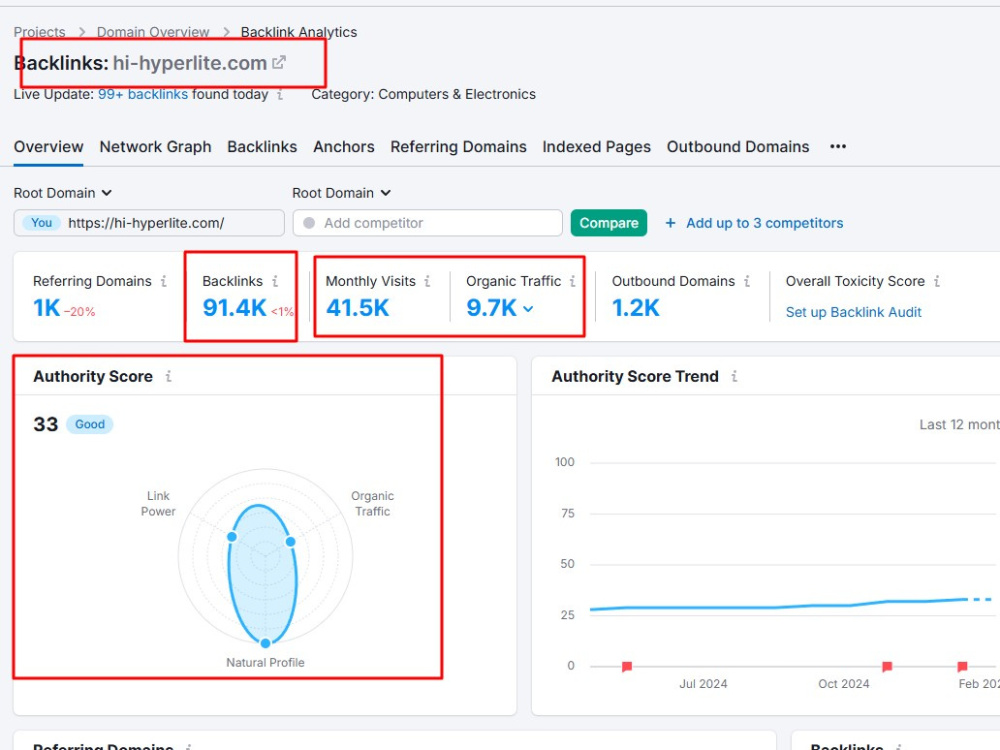1000x750 pixels.
Task: Open the Referring Domains tab
Action: point(459,147)
